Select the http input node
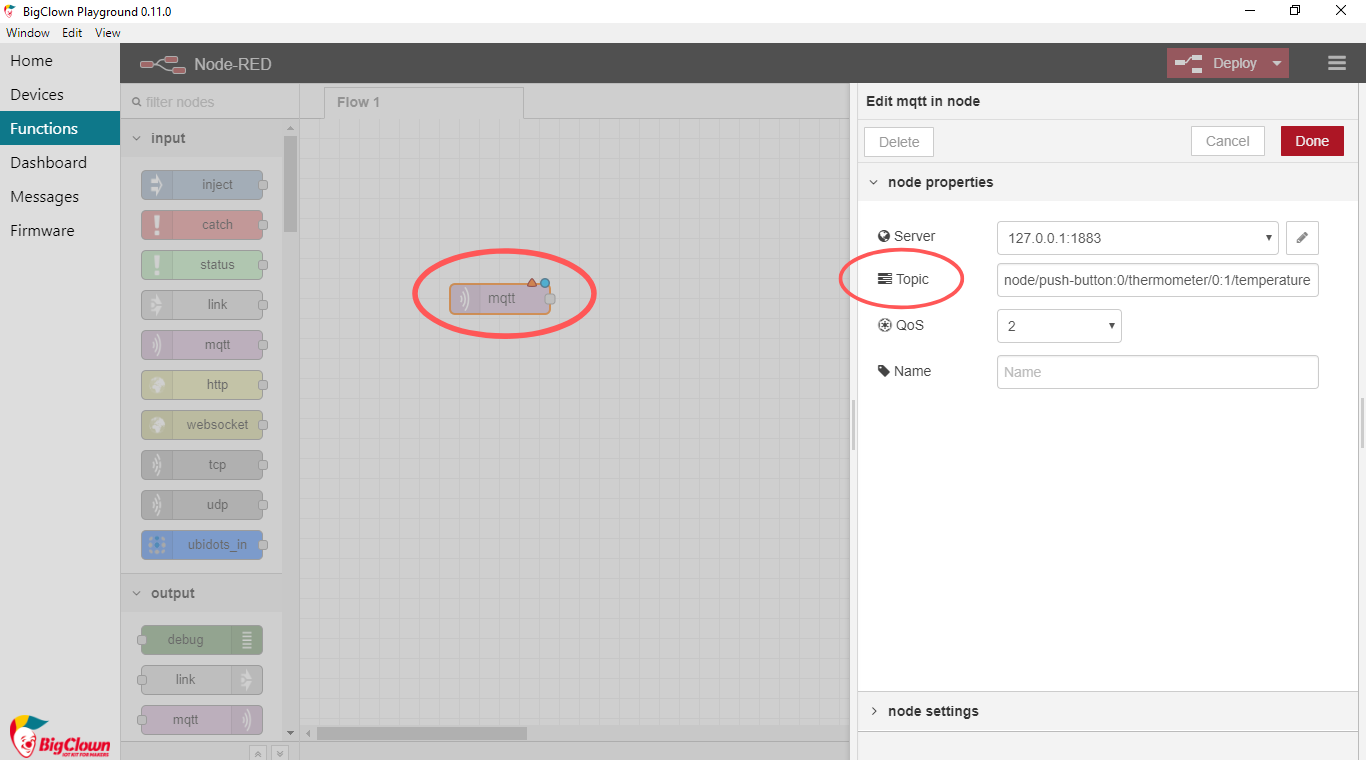This screenshot has width=1366, height=760. [x=202, y=385]
